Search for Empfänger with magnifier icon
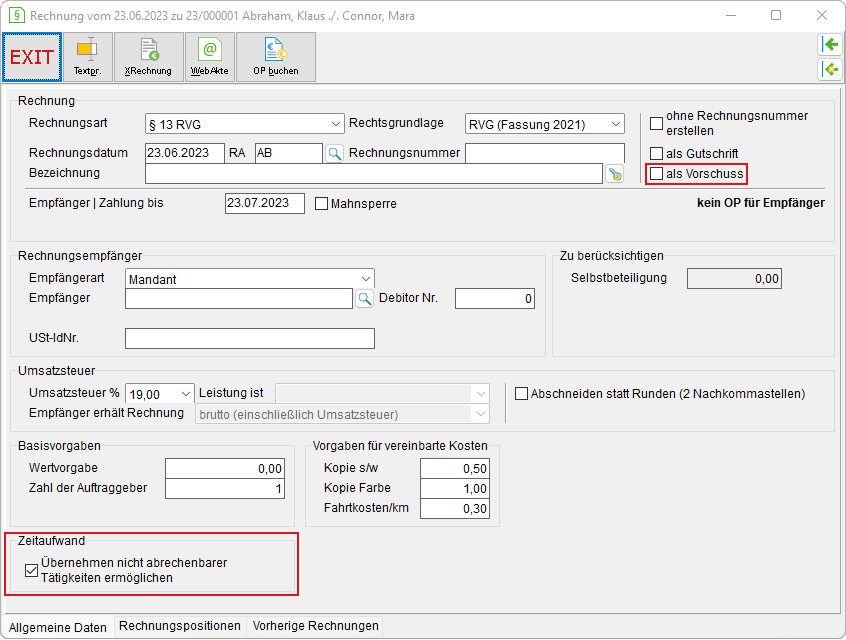 pyautogui.click(x=365, y=298)
